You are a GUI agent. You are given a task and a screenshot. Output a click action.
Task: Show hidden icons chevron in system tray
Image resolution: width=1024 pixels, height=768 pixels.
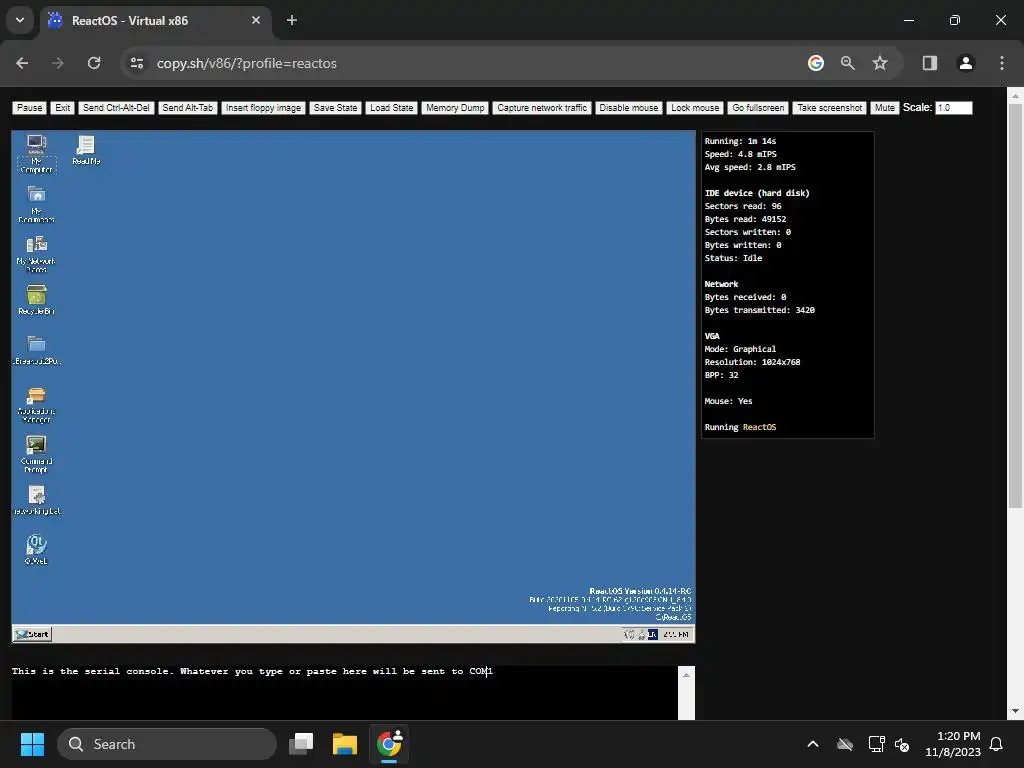(812, 744)
